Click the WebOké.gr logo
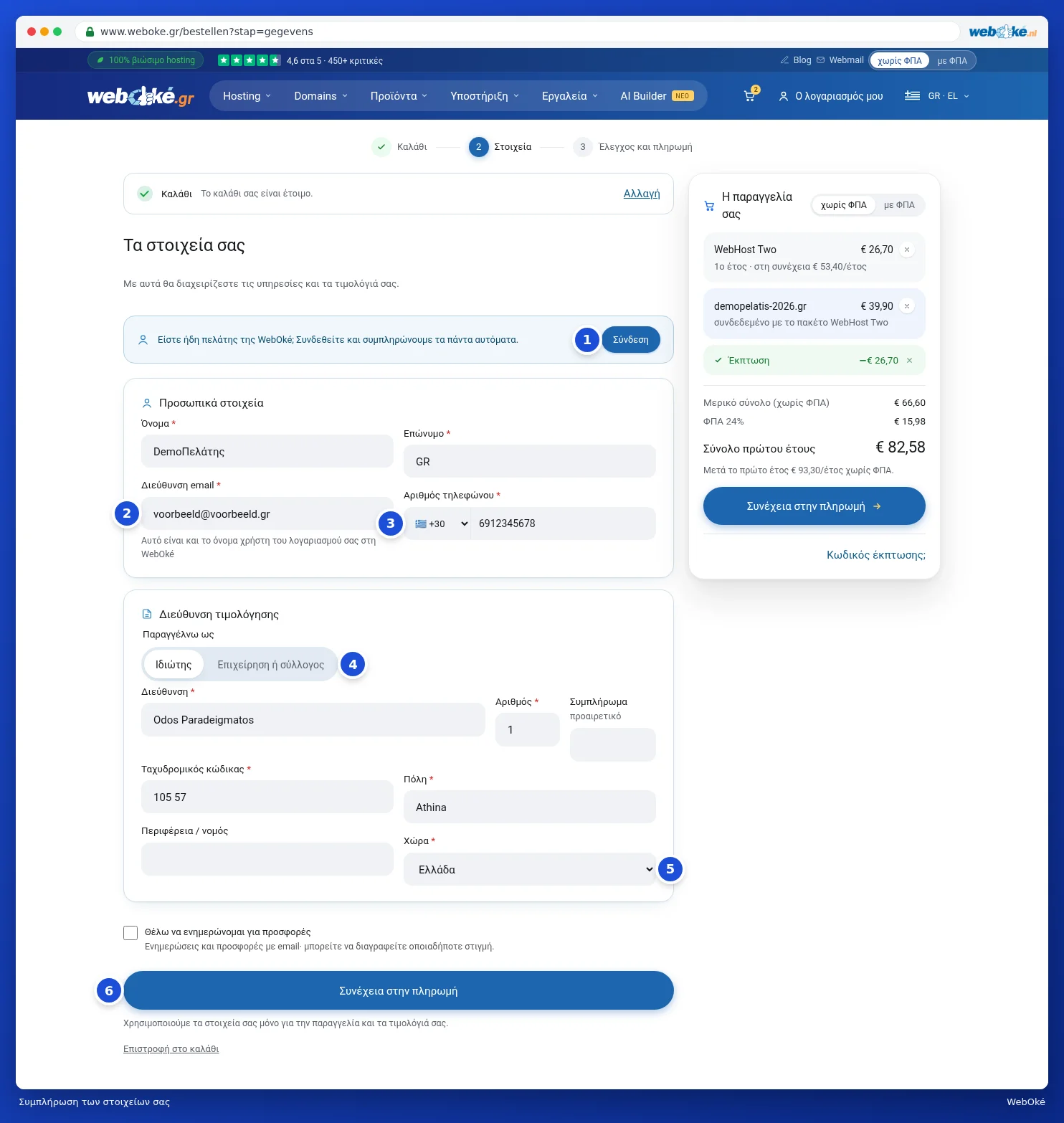Viewport: 1064px width, 1123px height. point(141,96)
